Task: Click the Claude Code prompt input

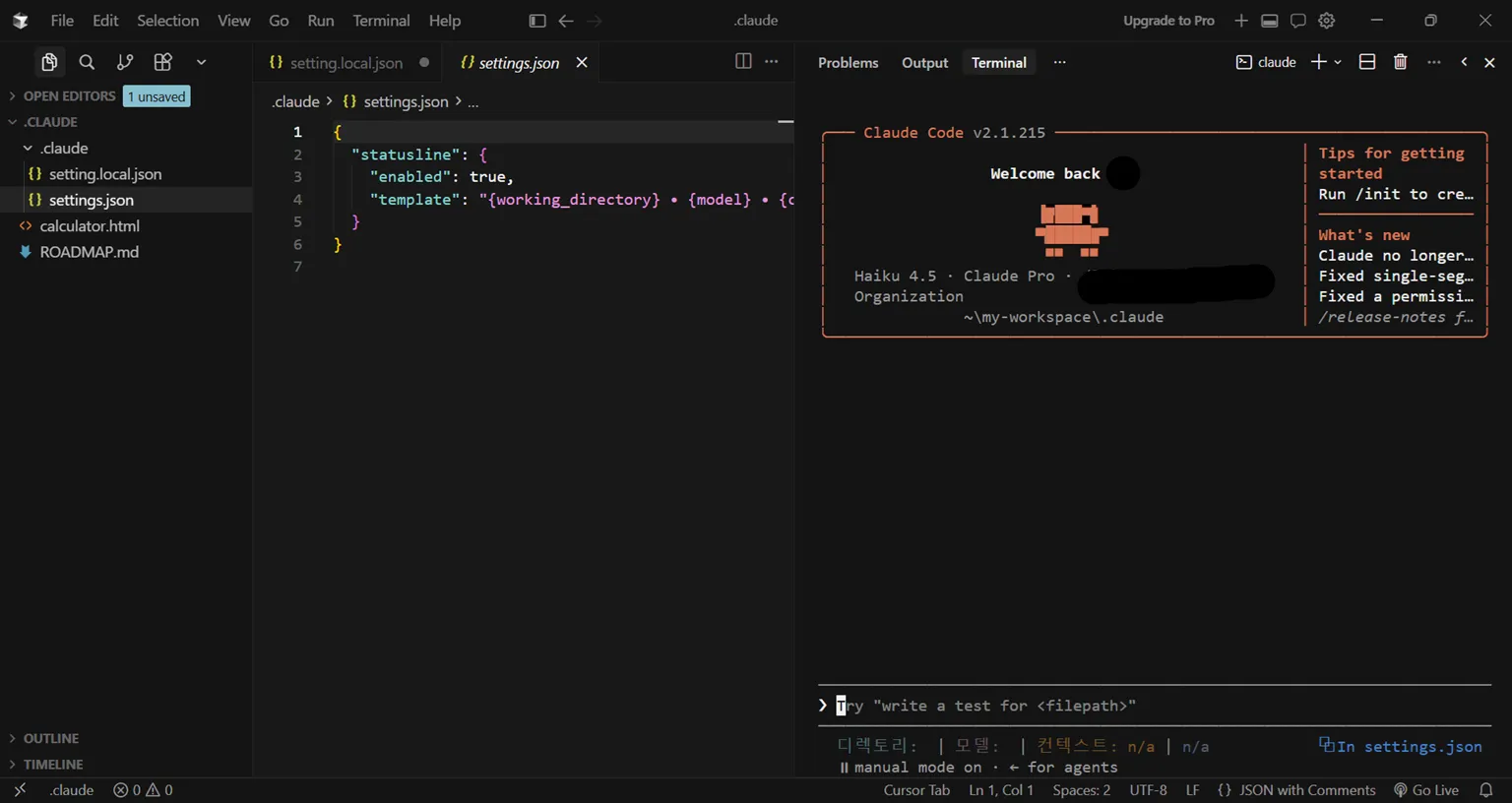Action: (1154, 706)
